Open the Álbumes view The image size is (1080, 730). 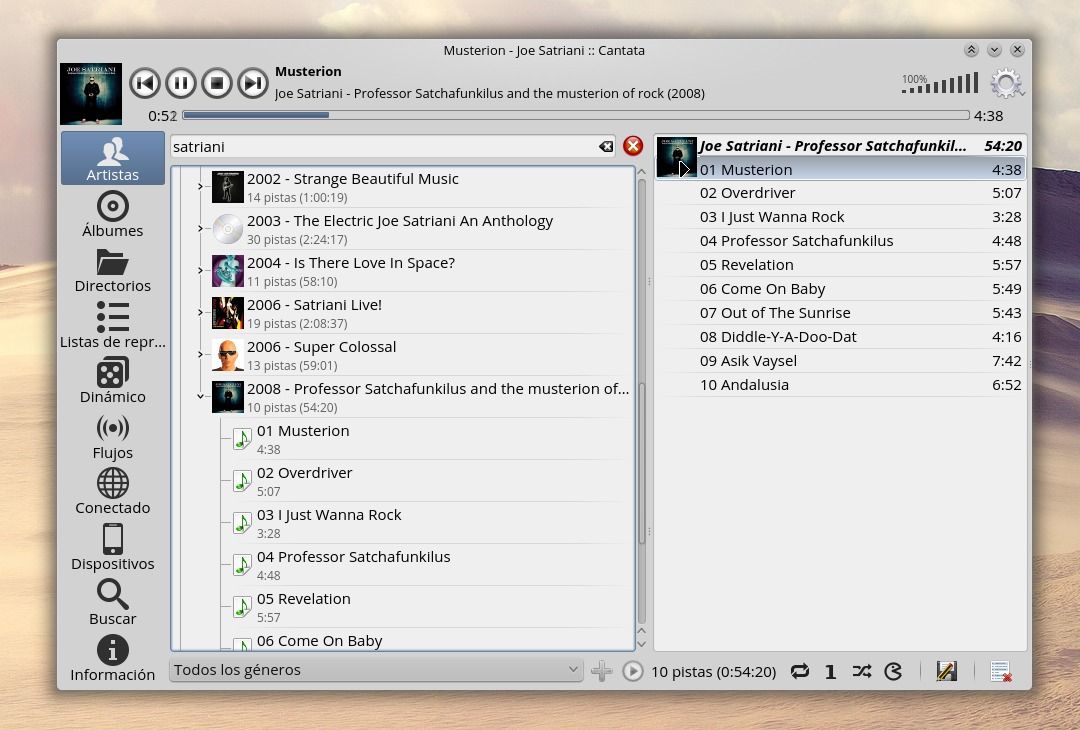point(112,214)
